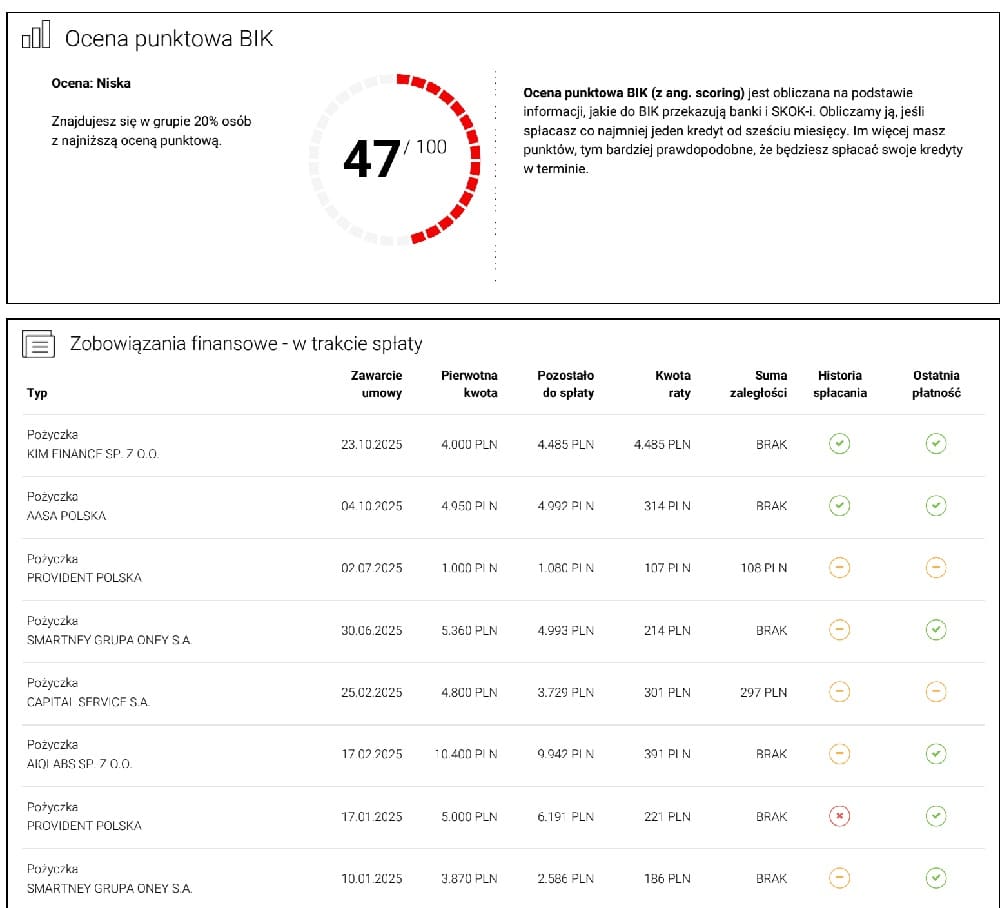
Task: Click the 297 PLN overdue amount
Action: [763, 692]
